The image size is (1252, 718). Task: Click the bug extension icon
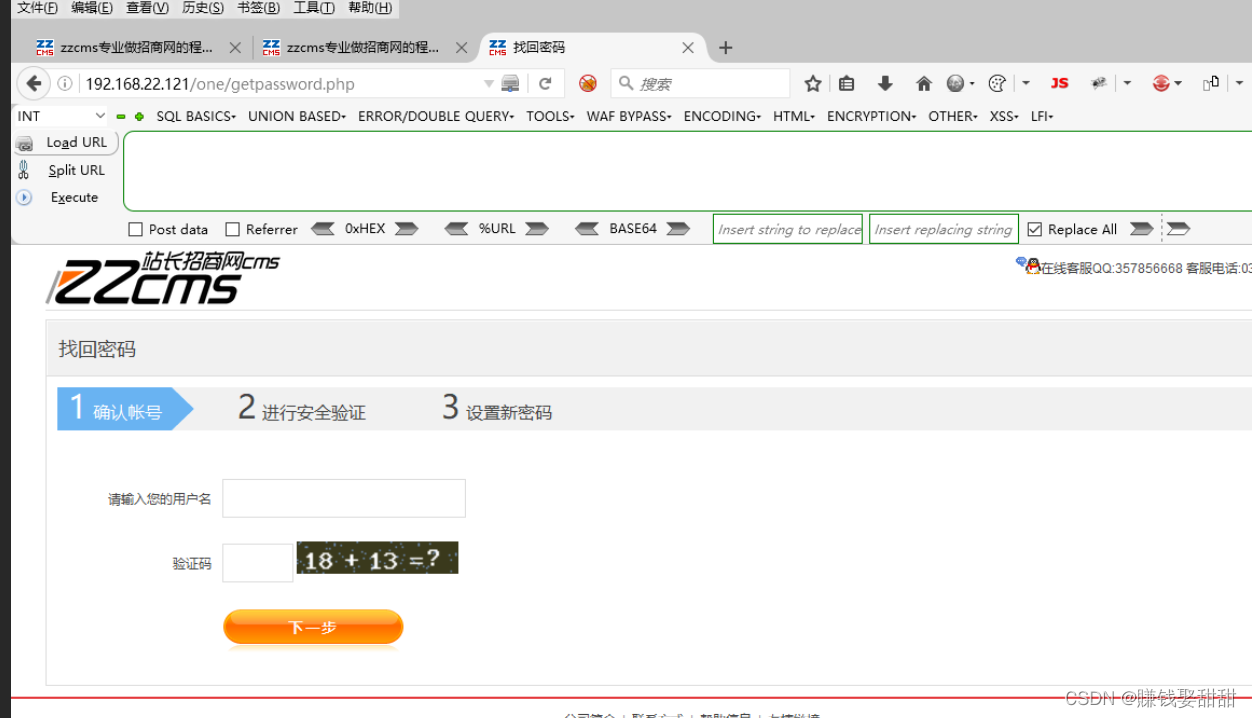tap(1099, 83)
